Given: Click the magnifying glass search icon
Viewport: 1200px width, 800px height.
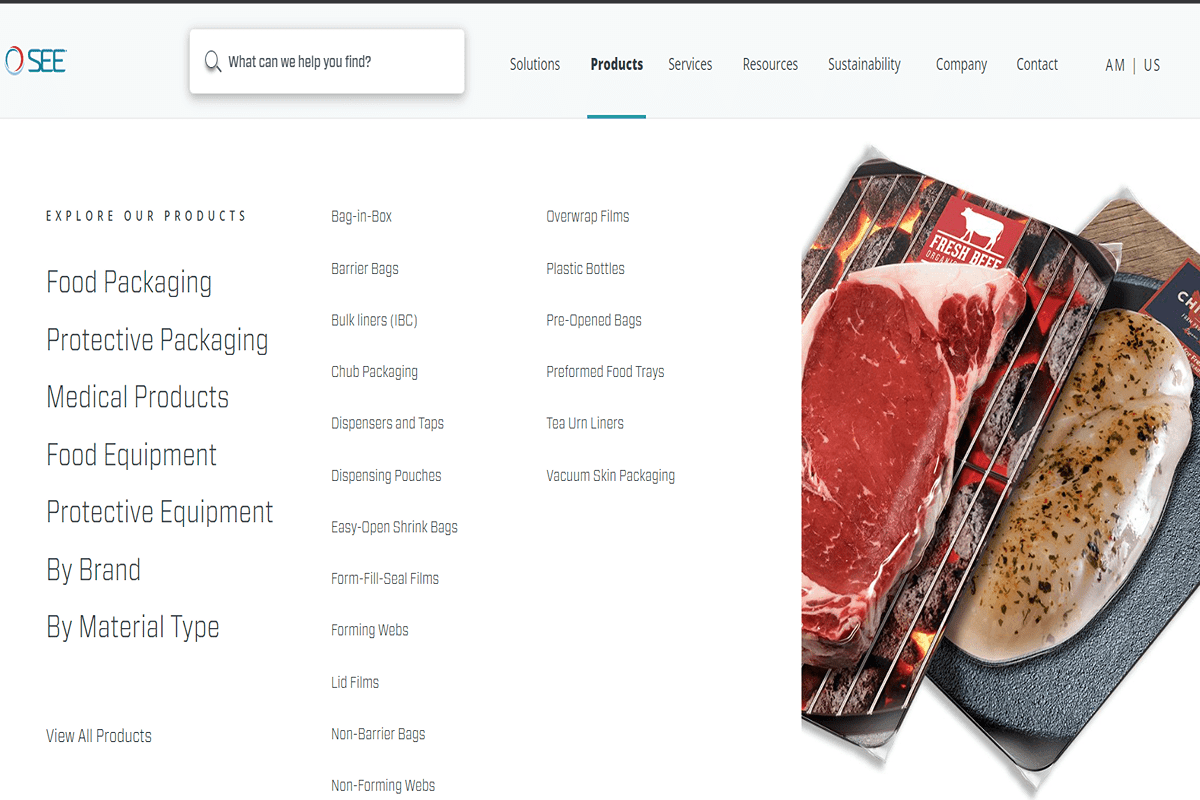Looking at the screenshot, I should (213, 62).
